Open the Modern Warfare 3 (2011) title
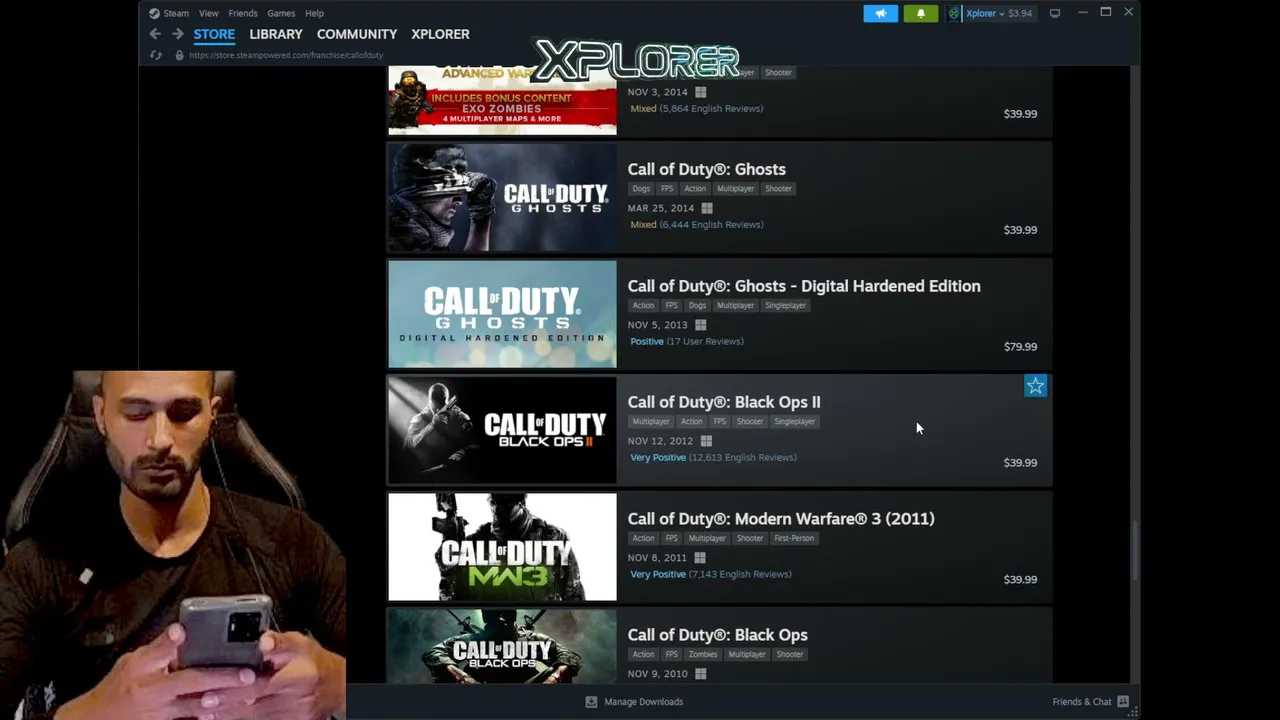The image size is (1280, 720). click(x=781, y=519)
